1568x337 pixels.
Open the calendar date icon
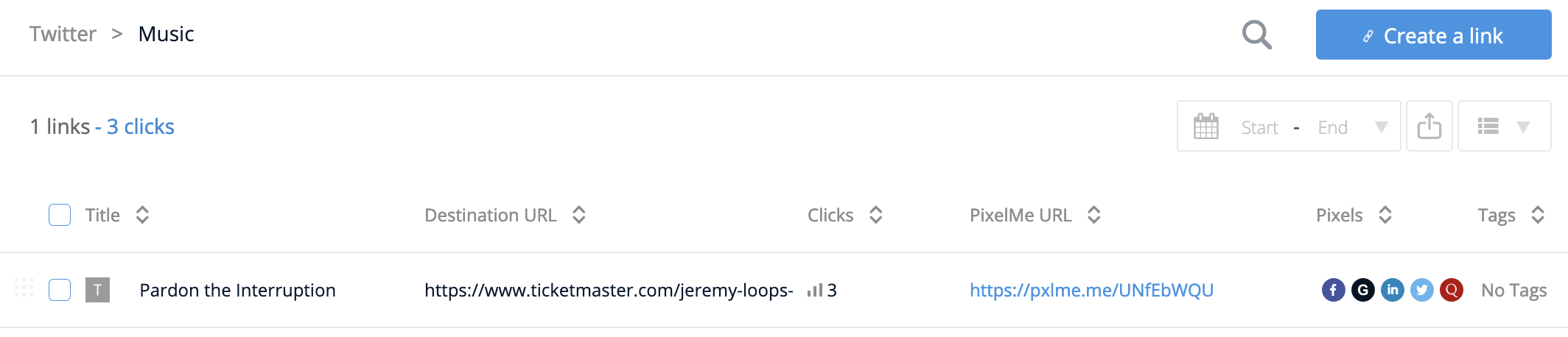pyautogui.click(x=1206, y=127)
